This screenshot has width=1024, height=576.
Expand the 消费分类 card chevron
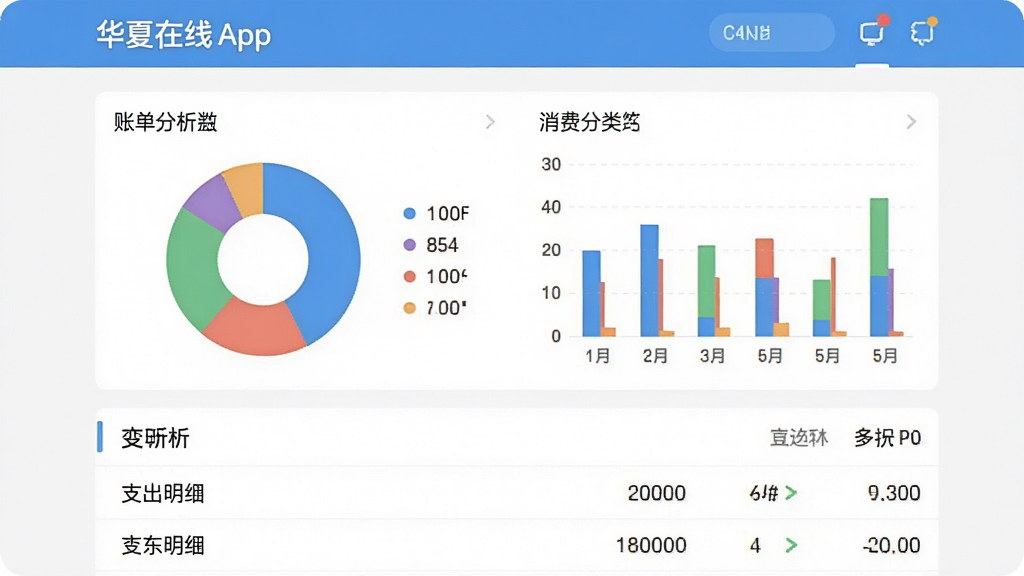[911, 122]
